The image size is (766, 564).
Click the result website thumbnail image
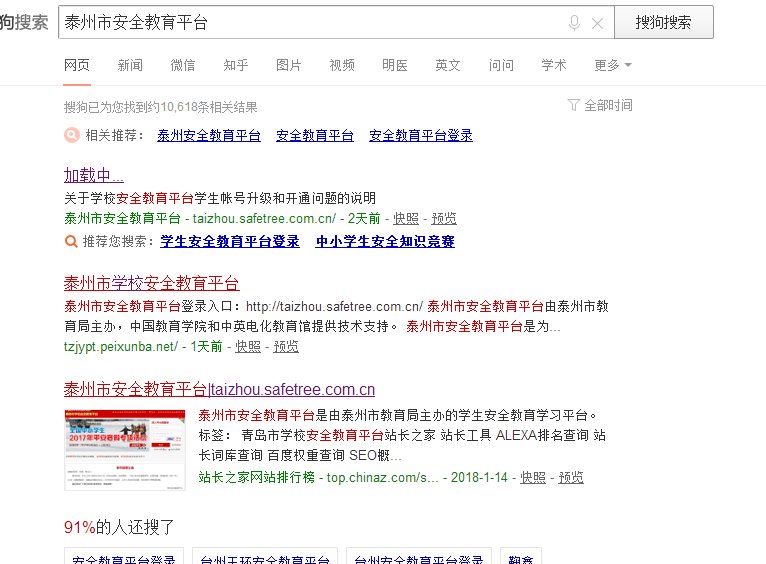coord(125,450)
